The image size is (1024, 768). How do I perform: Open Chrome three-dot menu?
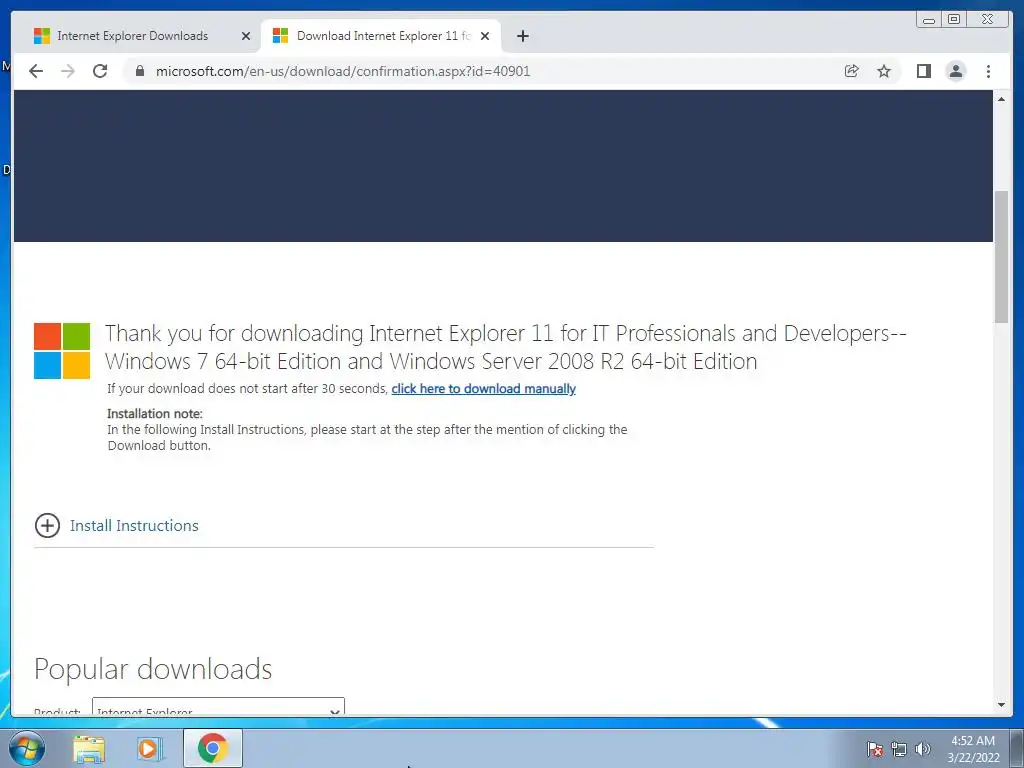988,71
